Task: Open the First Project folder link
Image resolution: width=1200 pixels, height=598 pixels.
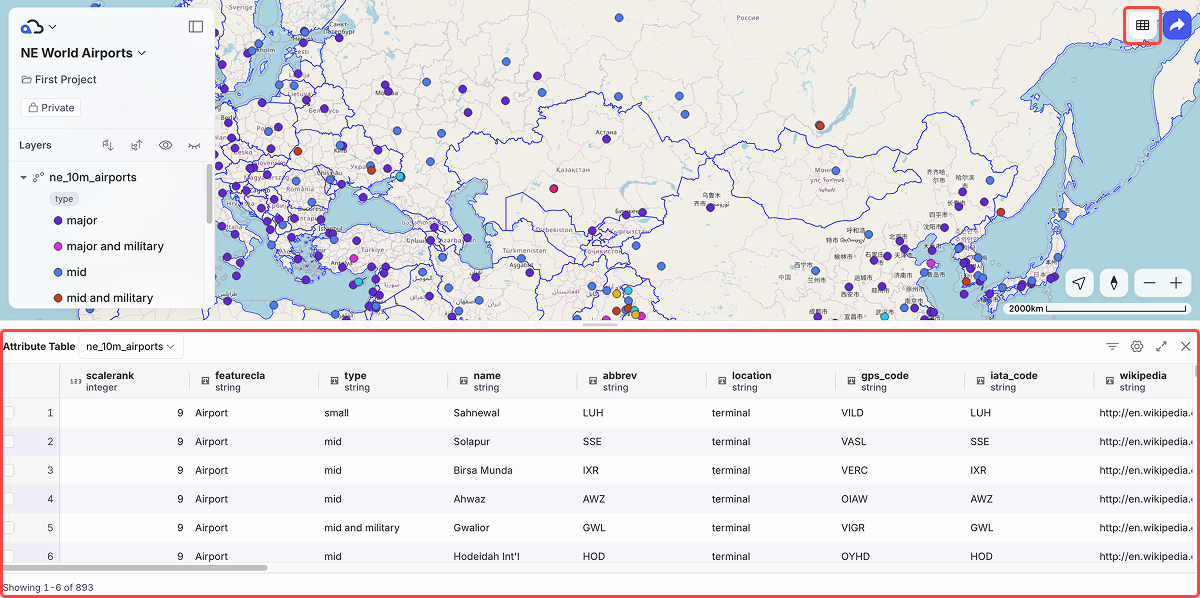Action: click(59, 79)
